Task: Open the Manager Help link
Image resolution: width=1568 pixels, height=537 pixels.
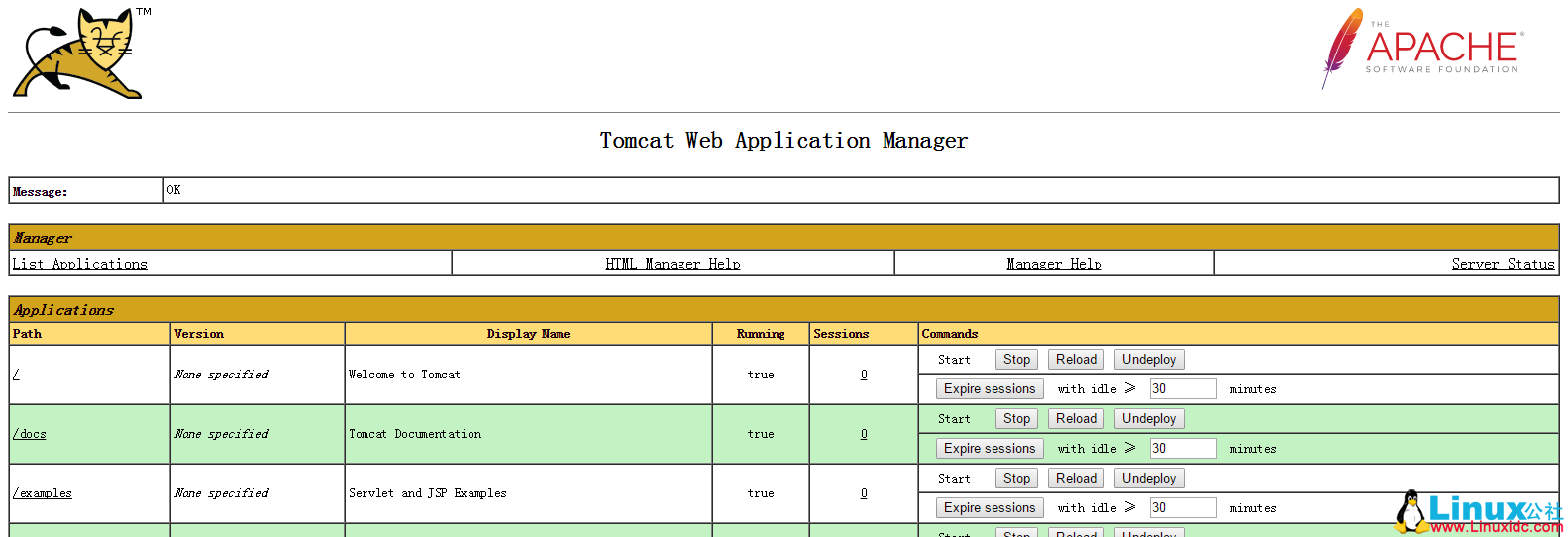Action: tap(1054, 264)
